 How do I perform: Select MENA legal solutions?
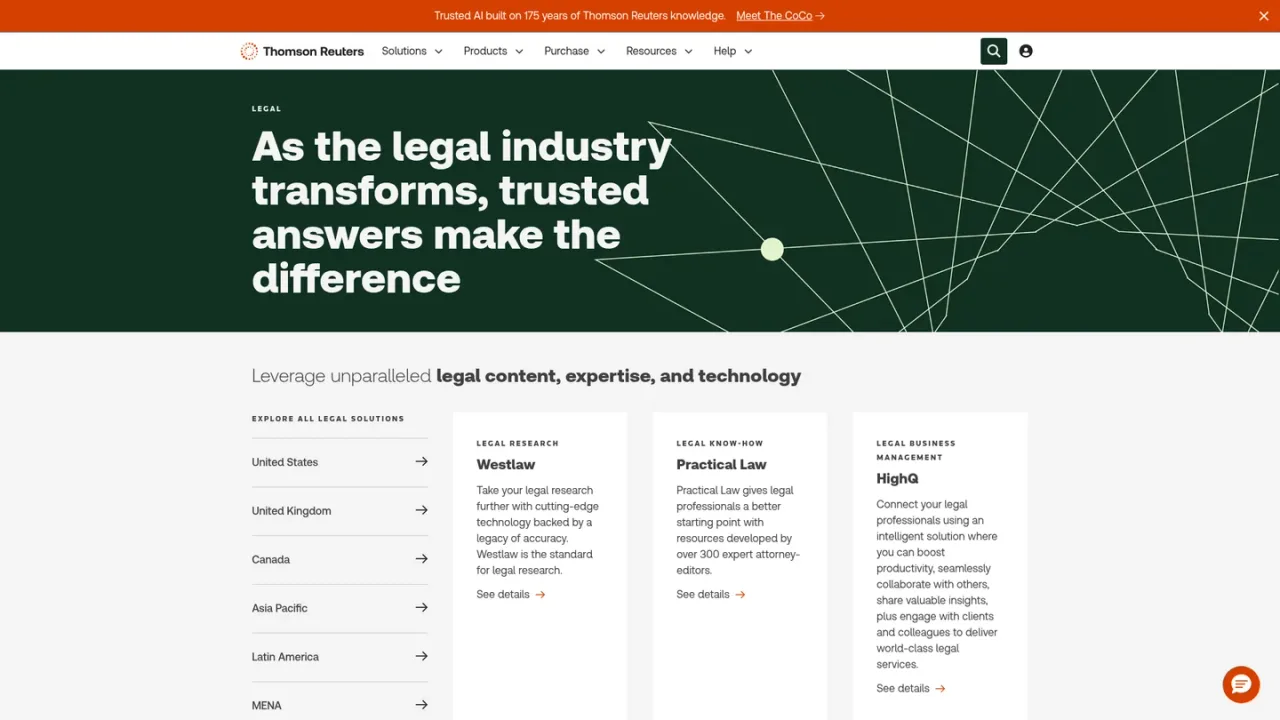click(x=340, y=705)
